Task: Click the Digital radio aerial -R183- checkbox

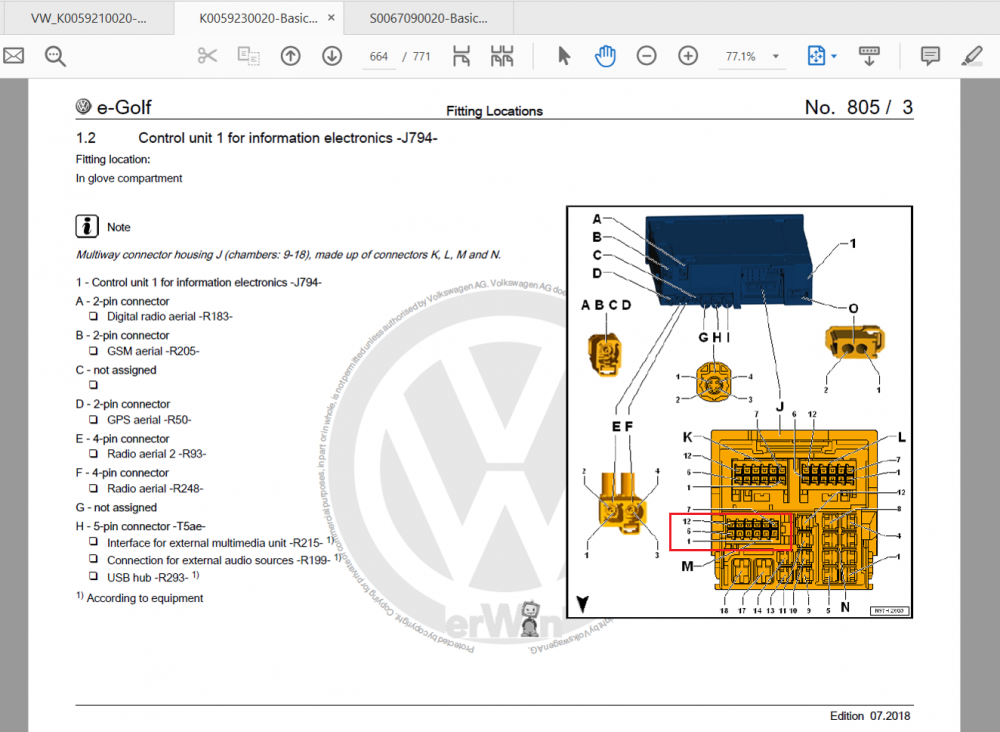Action: pyautogui.click(x=94, y=316)
